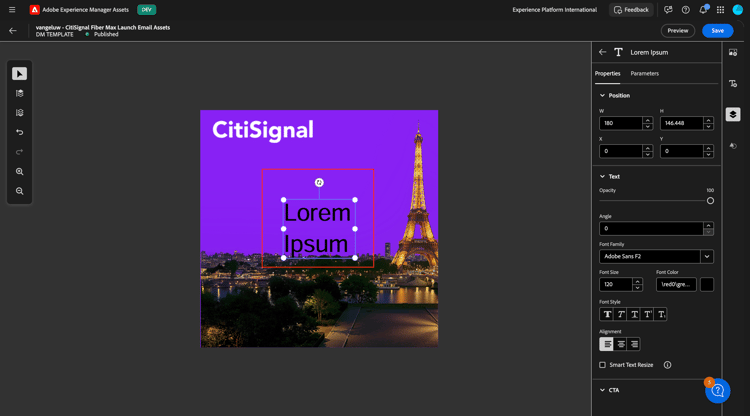Open the help question mark icon
The height and width of the screenshot is (416, 750).
tap(685, 10)
